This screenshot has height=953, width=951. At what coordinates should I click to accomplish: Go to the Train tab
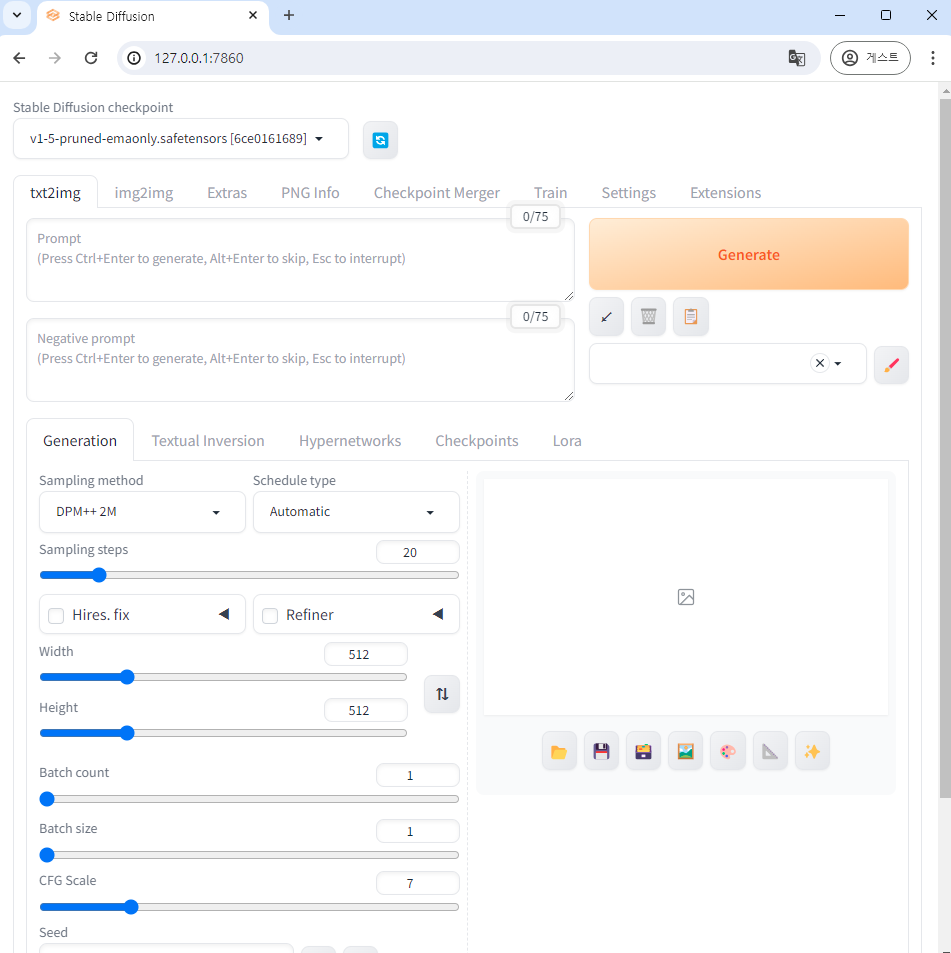tap(550, 193)
